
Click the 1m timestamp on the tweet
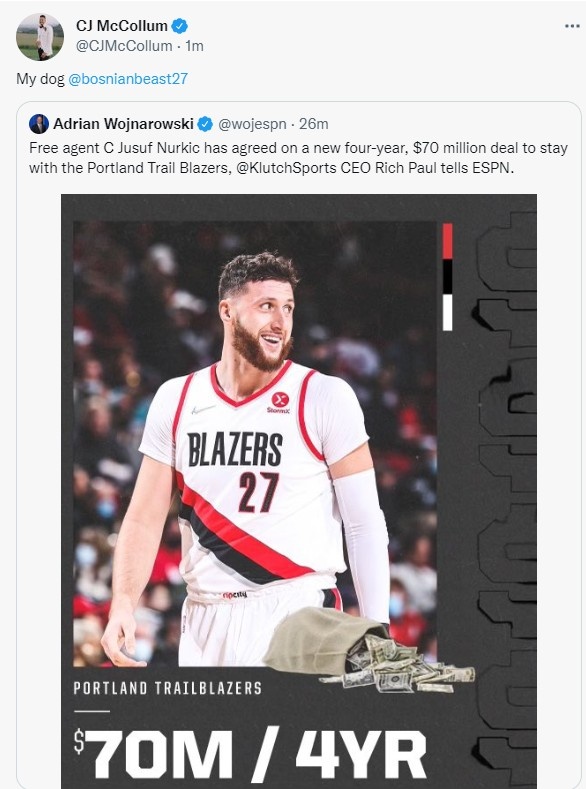[x=194, y=46]
